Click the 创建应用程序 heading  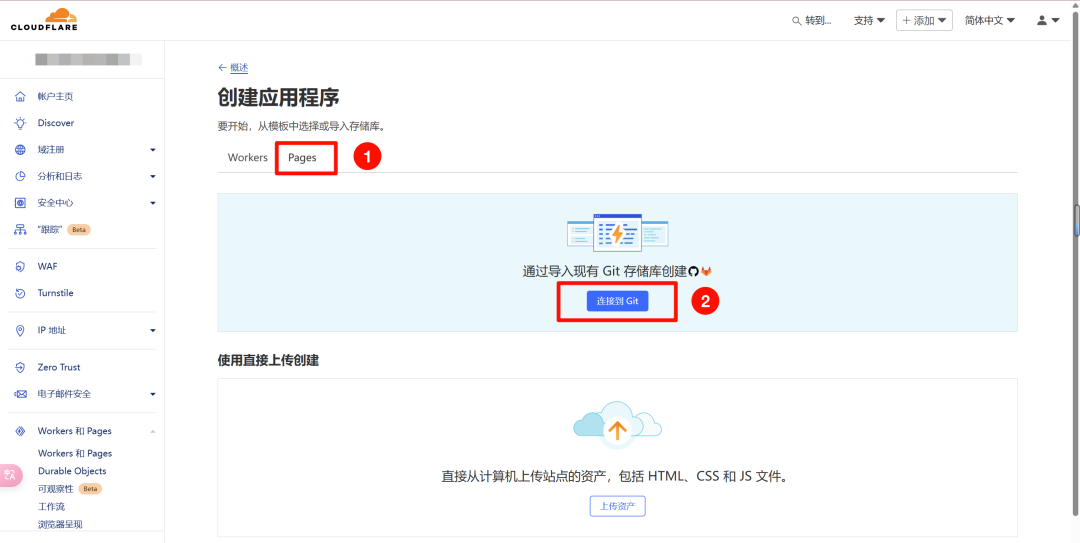278,98
